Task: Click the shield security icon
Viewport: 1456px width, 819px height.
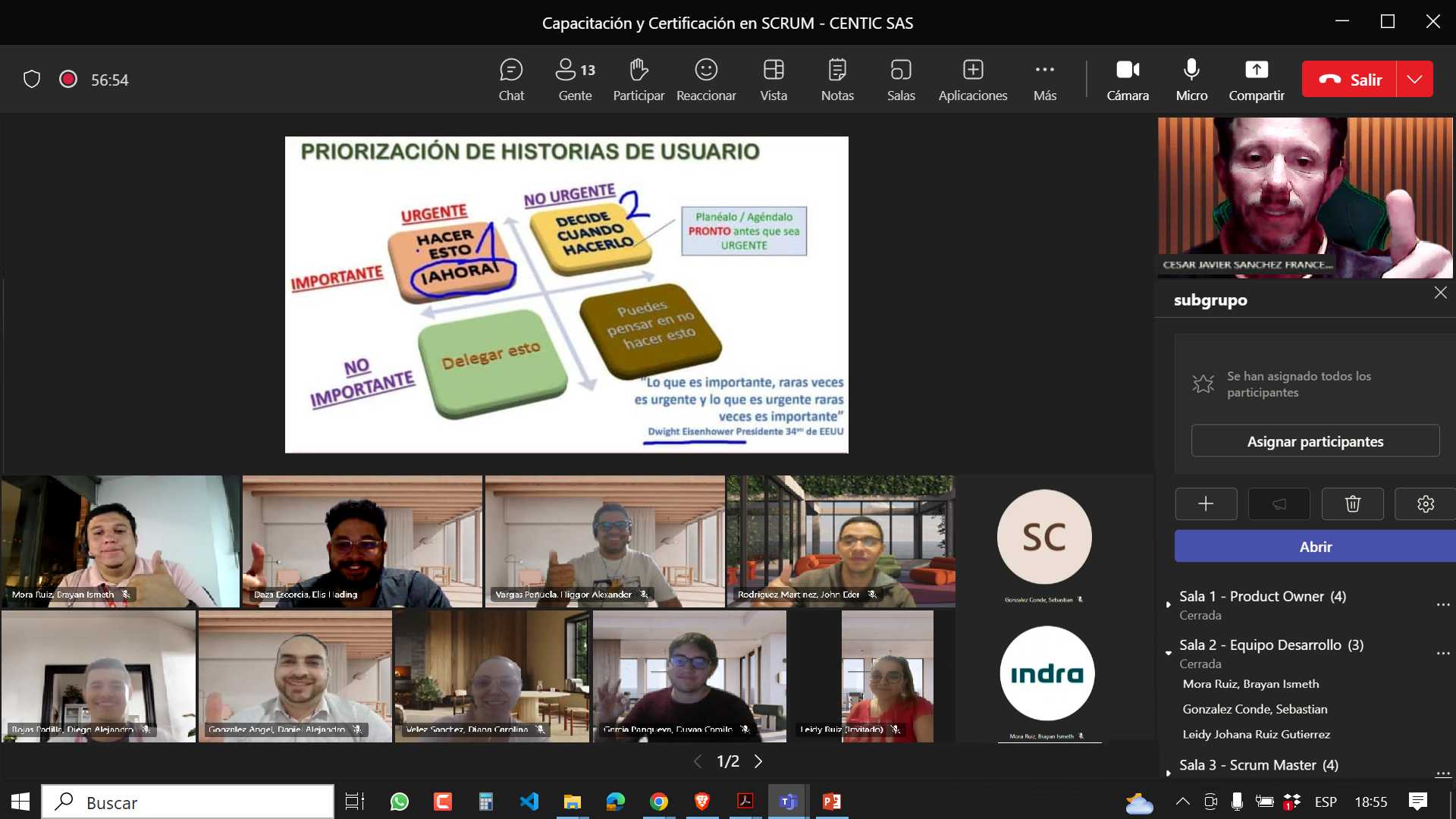Action: click(31, 79)
